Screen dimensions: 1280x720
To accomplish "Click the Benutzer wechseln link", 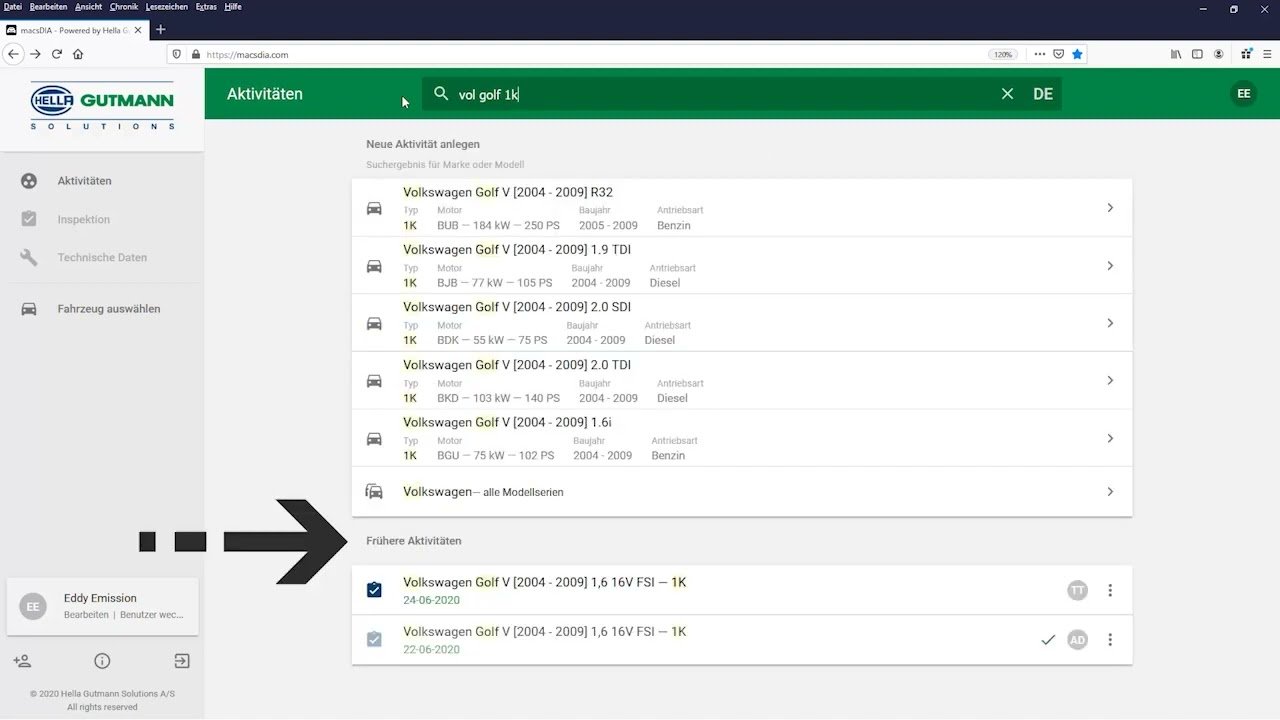I will pos(152,615).
